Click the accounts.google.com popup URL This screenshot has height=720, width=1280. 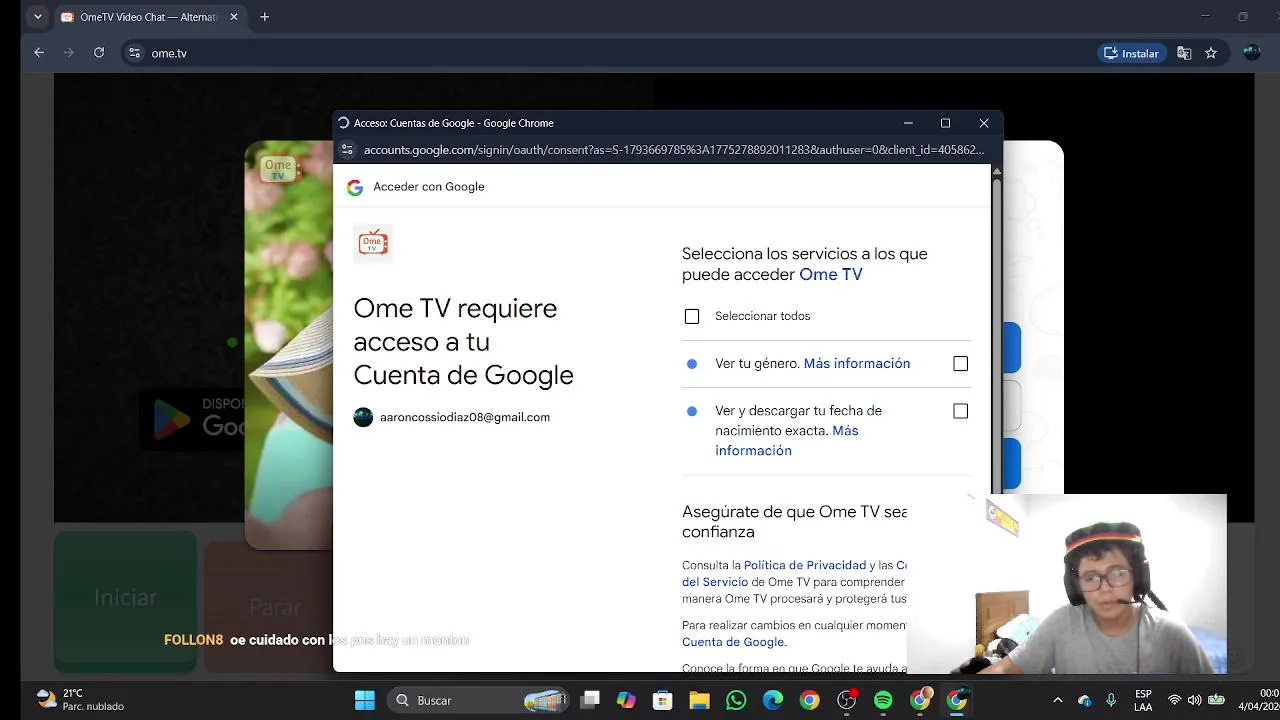tap(674, 150)
